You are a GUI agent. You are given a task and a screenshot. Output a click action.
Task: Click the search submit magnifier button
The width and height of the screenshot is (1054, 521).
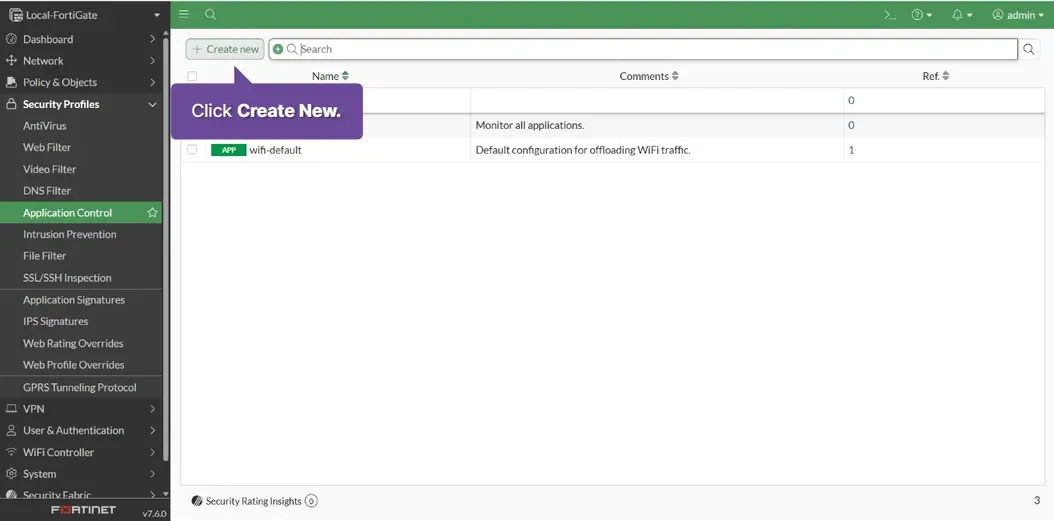click(1028, 49)
